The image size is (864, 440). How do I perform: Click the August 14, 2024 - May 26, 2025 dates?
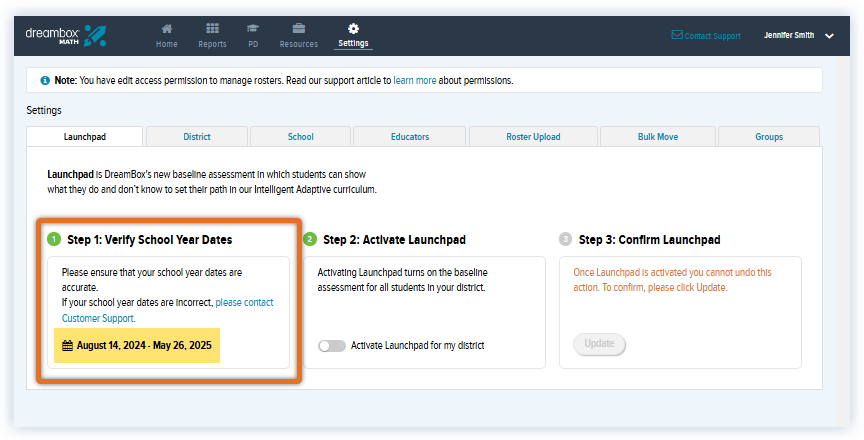click(x=144, y=345)
